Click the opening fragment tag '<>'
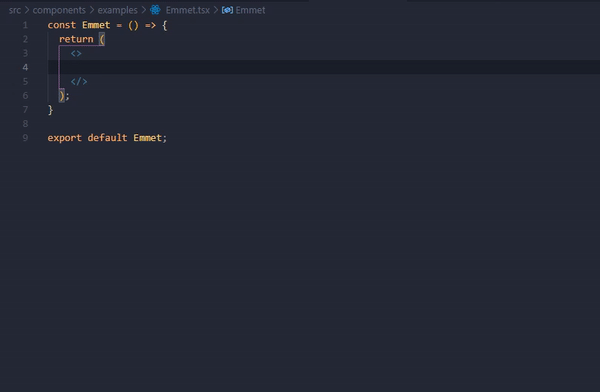Image resolution: width=600 pixels, height=392 pixels. coord(76,54)
